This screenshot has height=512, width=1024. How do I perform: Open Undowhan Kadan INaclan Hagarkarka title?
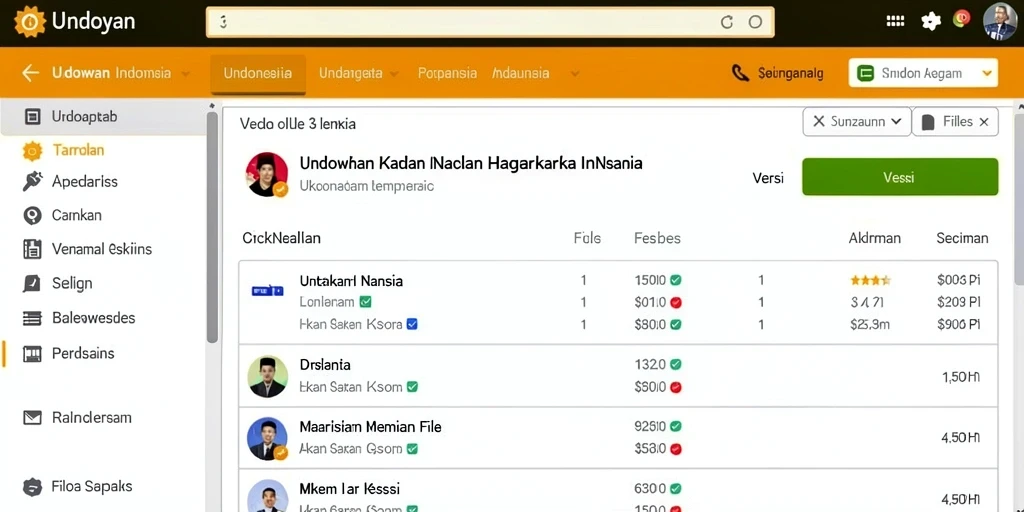[x=471, y=163]
